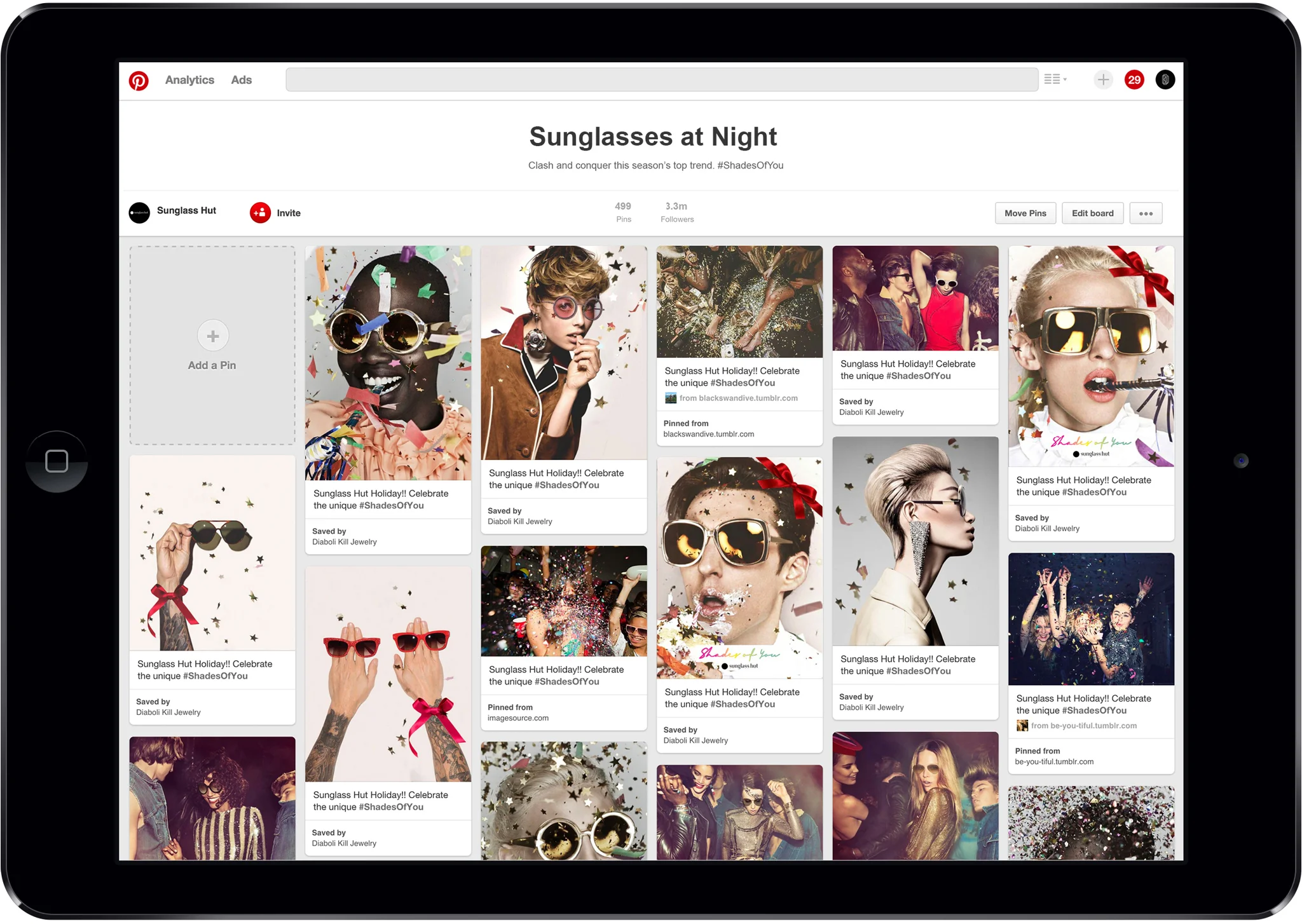
Task: Click the Add a Pin tile label
Action: point(212,366)
